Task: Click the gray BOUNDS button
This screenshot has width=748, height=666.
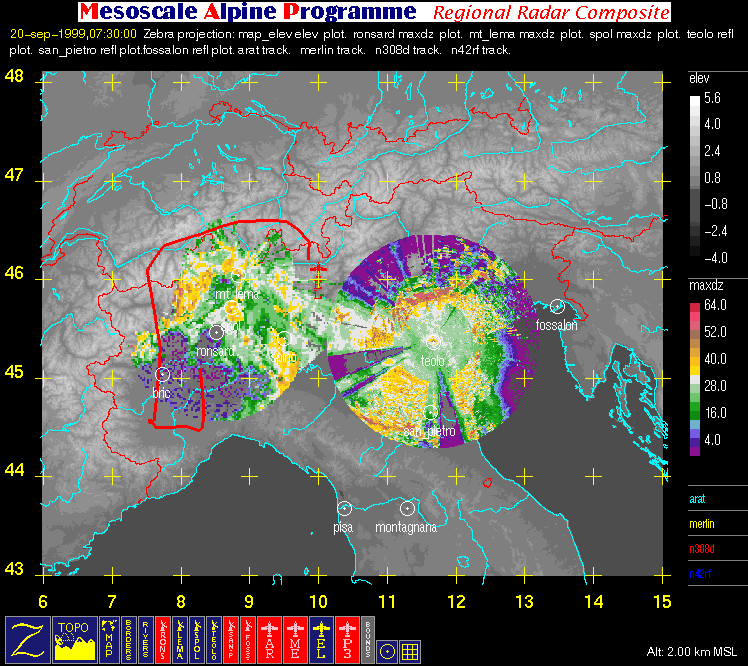Action: pyautogui.click(x=368, y=640)
